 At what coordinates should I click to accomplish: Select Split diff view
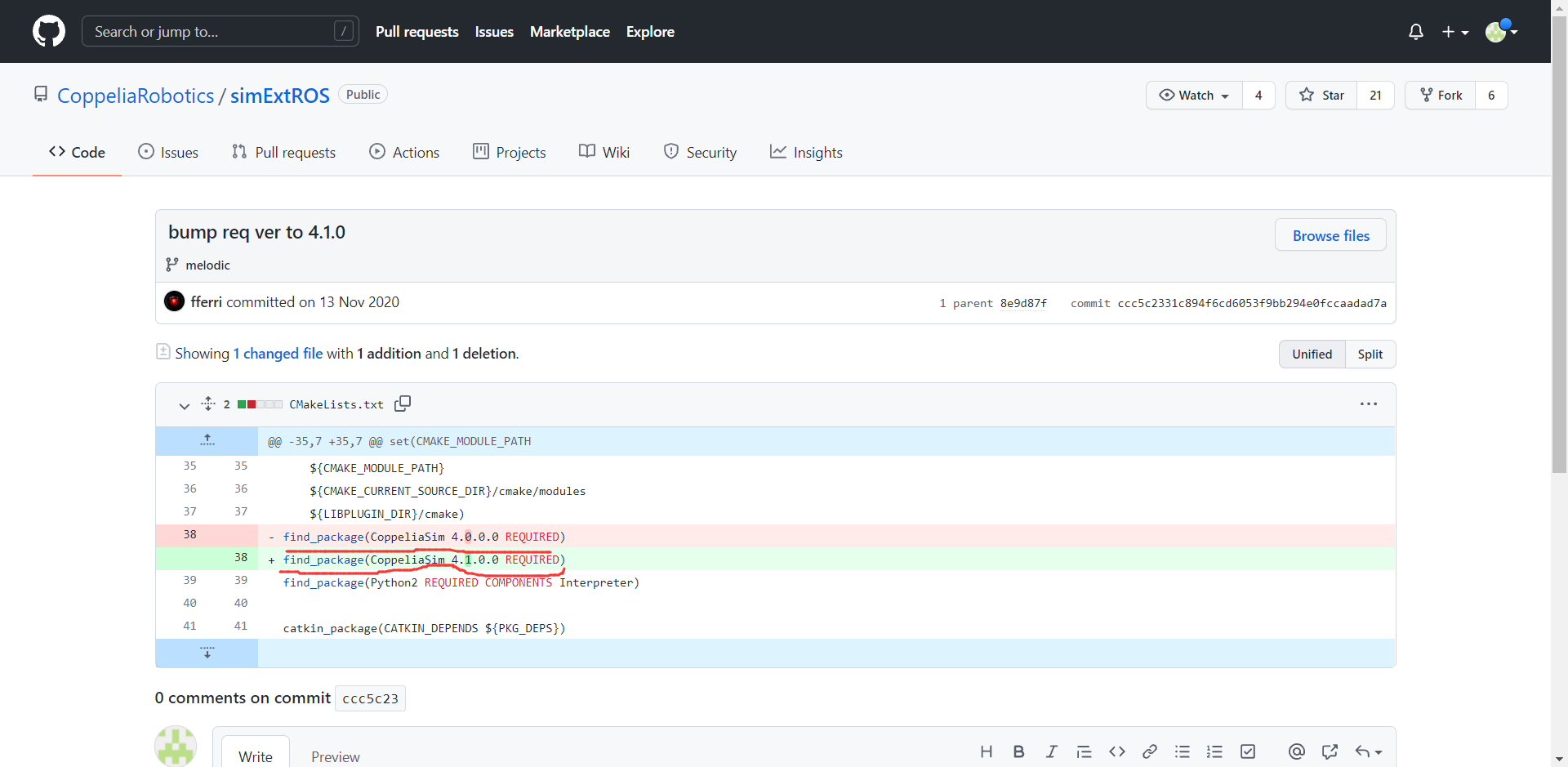pyautogui.click(x=1370, y=354)
